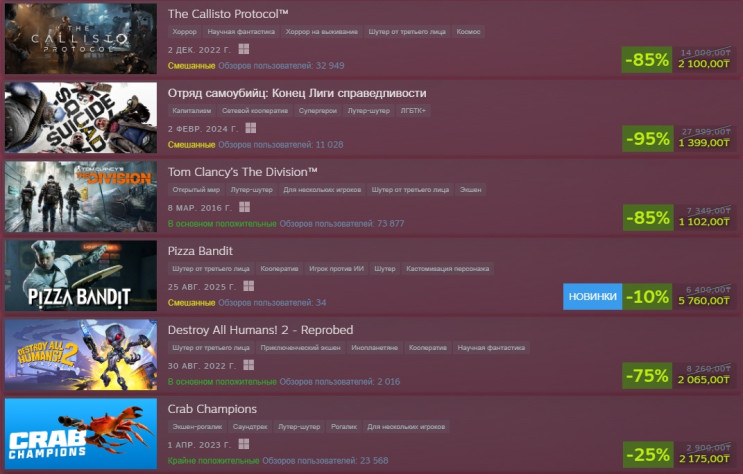Select Шутер от третьего лица tag on Pizza Bandit
Image resolution: width=743 pixels, height=474 pixels.
coord(211,268)
